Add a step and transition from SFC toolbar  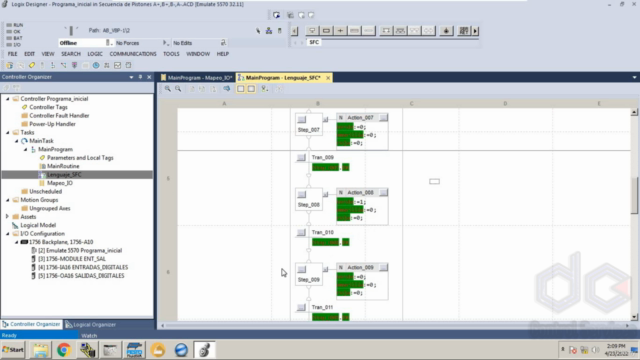pyautogui.click(x=312, y=31)
